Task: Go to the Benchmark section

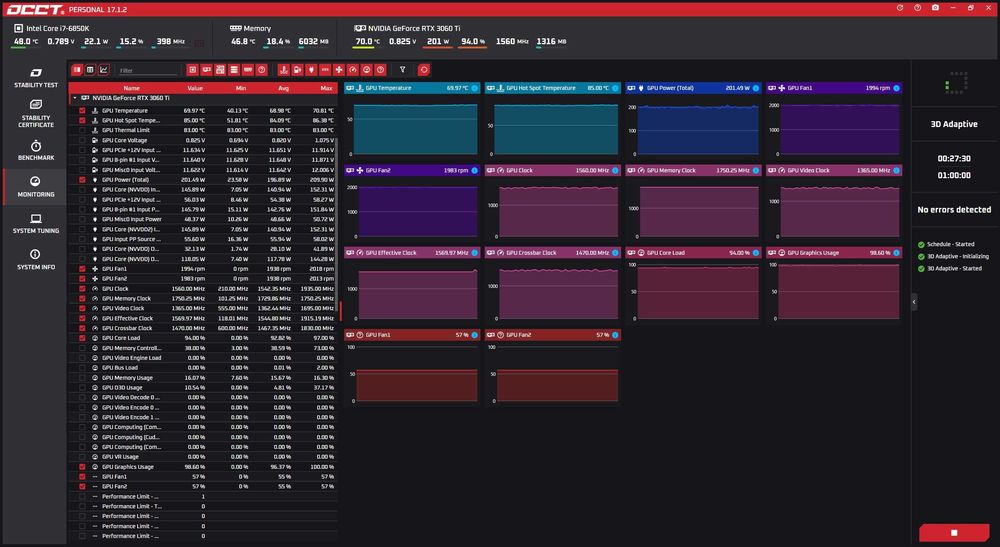Action: coord(36,150)
